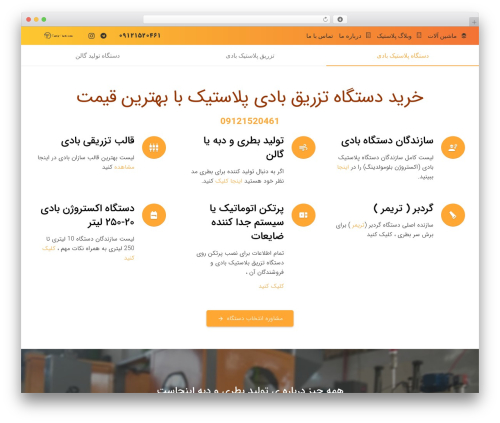500x423 pixels.
Task: Click the پرتکن اتوماتیک round icon
Action: click(x=303, y=215)
